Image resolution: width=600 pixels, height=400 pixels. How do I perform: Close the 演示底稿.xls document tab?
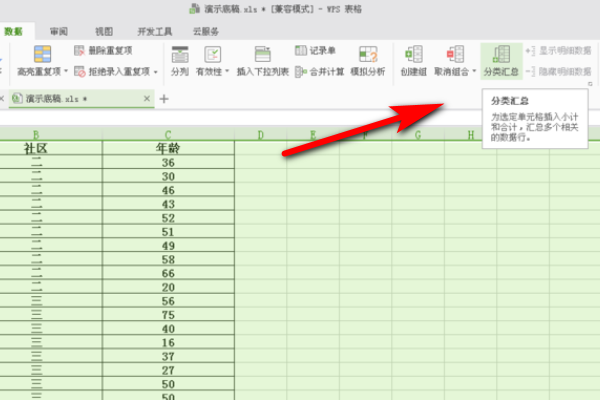click(147, 99)
